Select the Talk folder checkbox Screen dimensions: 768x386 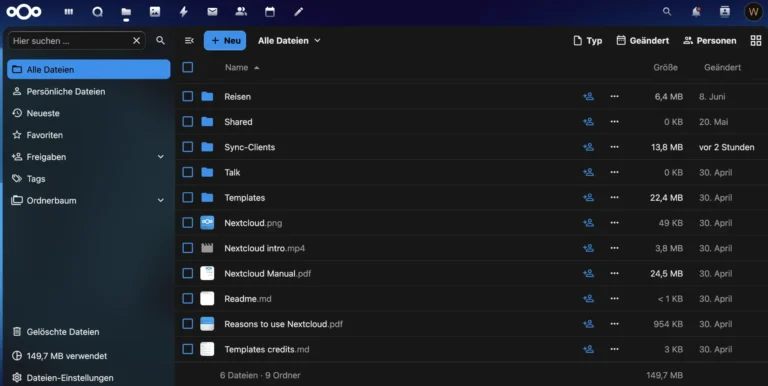188,172
